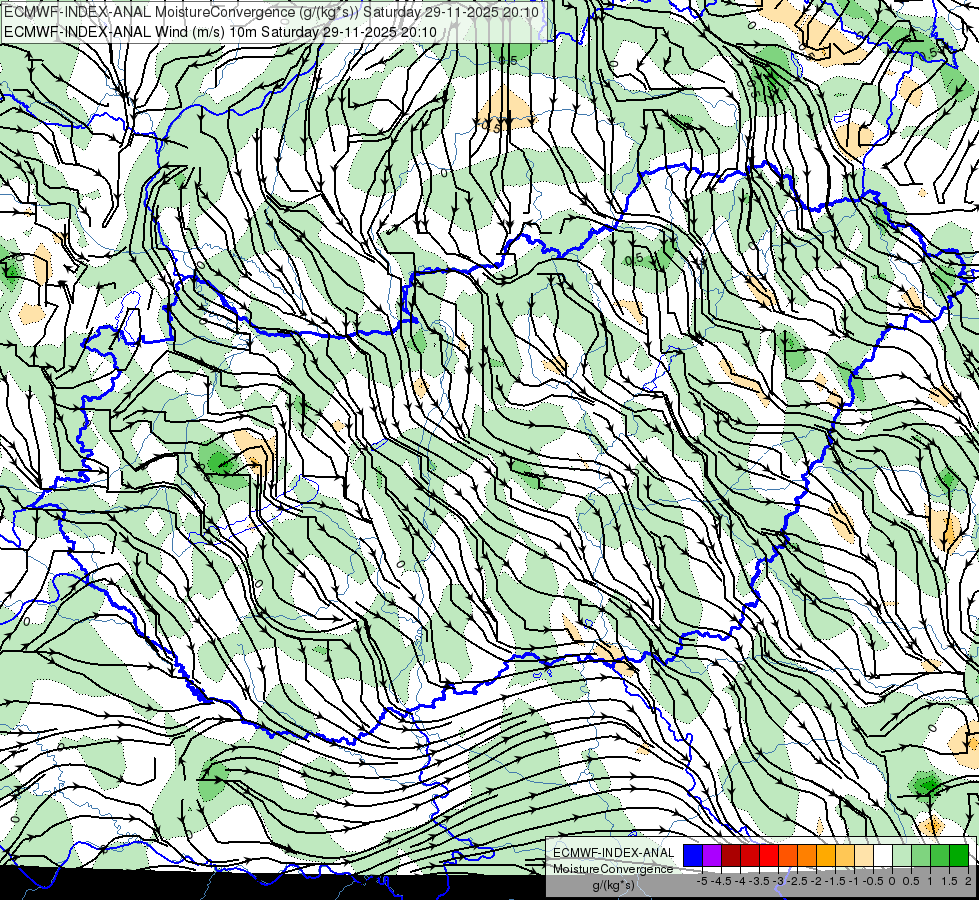Screen dimensions: 979x900
Task: Click 'MoistureConvergence' label in the legend box
Action: (x=613, y=869)
